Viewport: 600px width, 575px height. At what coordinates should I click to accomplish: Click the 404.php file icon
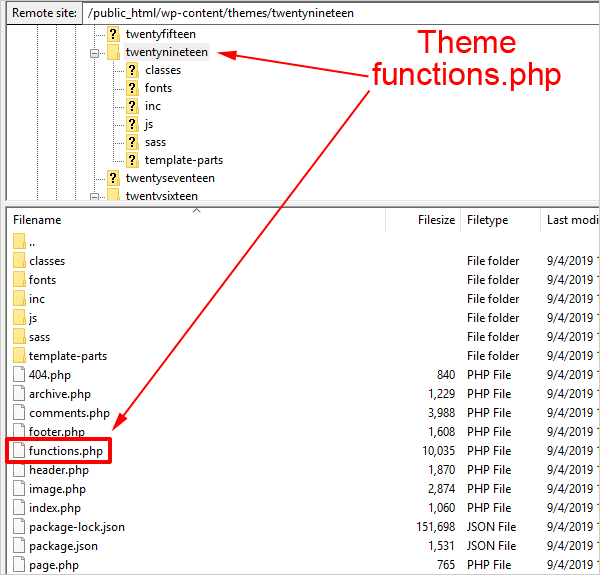click(19, 375)
